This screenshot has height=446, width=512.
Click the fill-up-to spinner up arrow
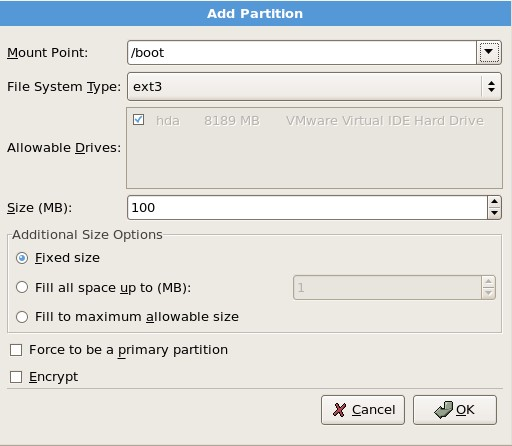point(488,282)
